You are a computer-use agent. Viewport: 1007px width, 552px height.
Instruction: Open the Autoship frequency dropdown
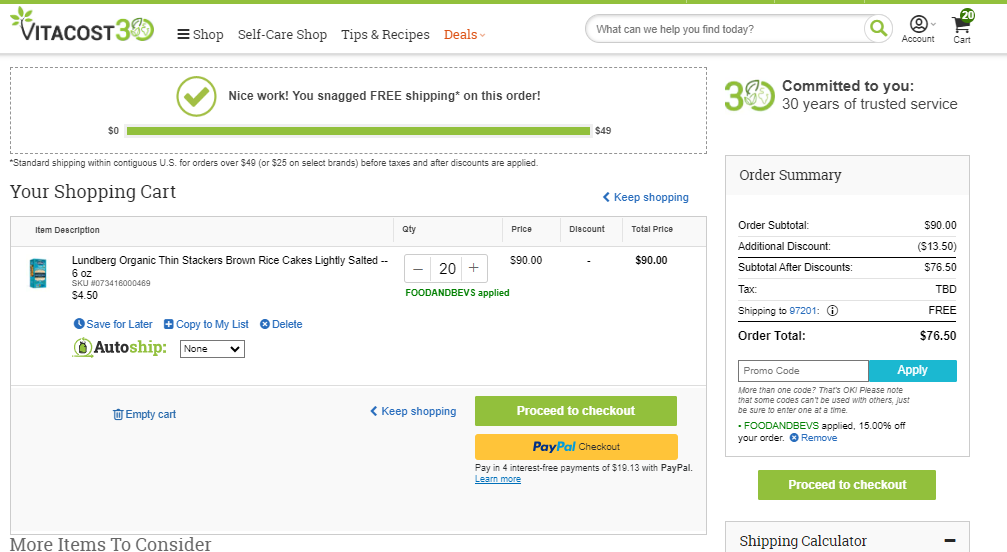pos(212,349)
